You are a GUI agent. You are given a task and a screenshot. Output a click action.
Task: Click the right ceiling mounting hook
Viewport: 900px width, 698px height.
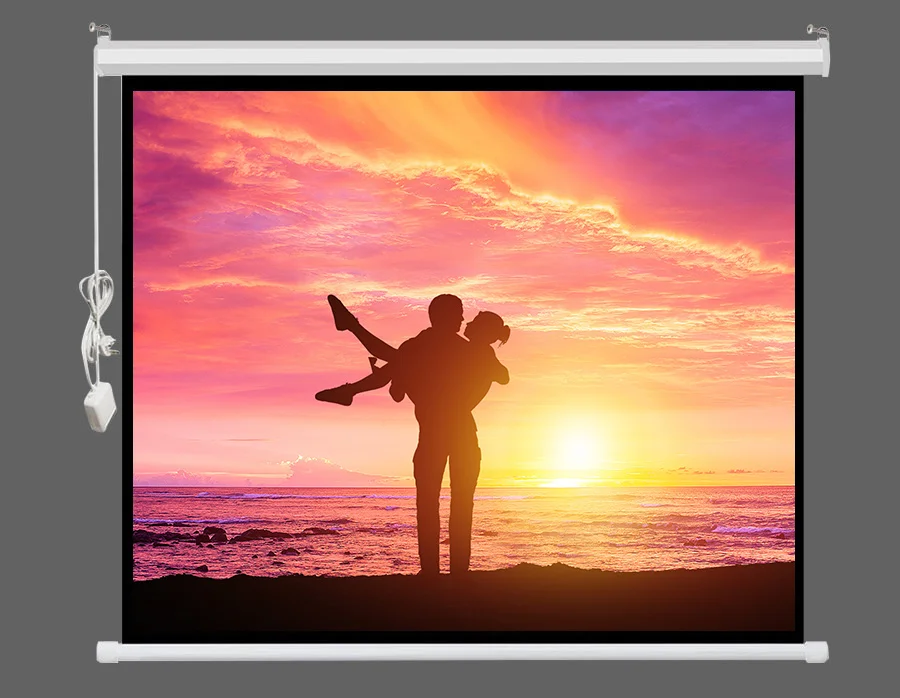pyautogui.click(x=817, y=32)
